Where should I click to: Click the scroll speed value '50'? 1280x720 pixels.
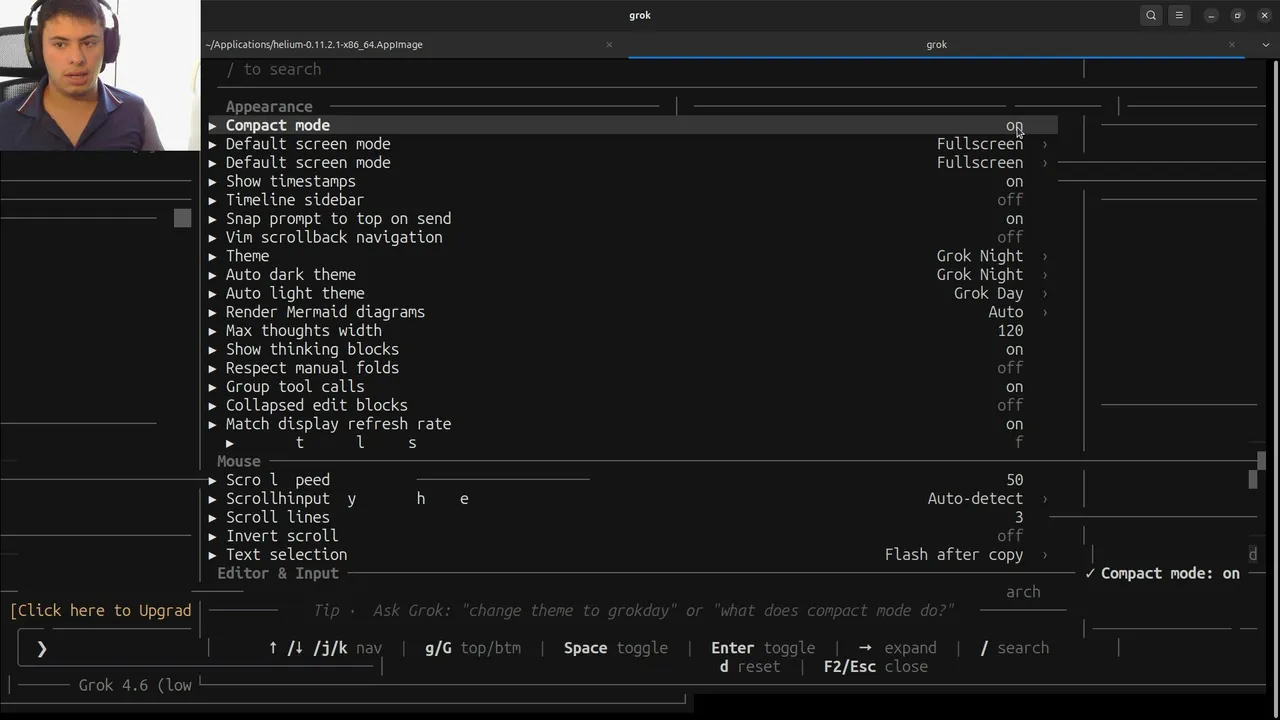(x=1015, y=480)
